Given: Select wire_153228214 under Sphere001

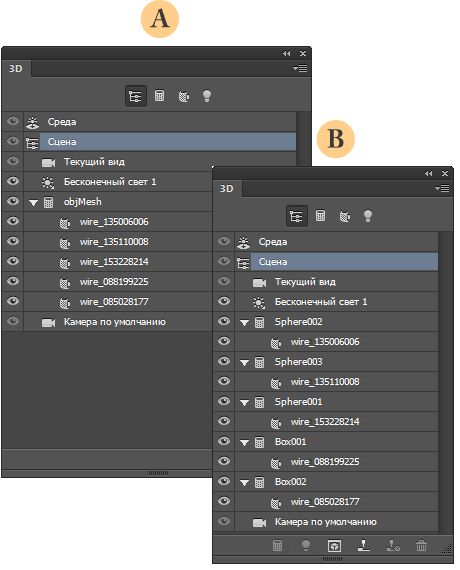Looking at the screenshot, I should click(336, 422).
